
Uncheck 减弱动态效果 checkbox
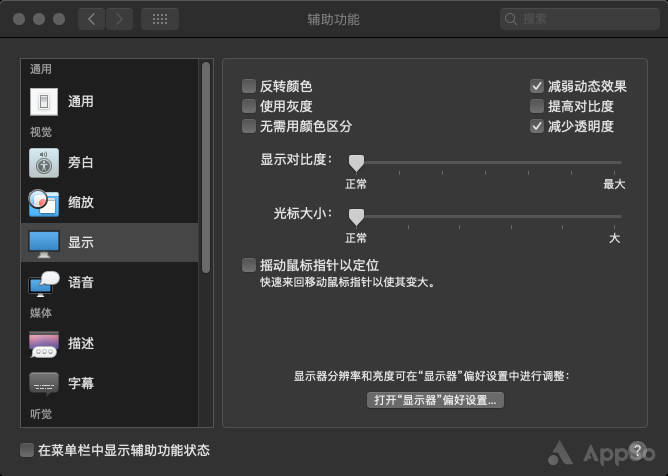pos(537,86)
